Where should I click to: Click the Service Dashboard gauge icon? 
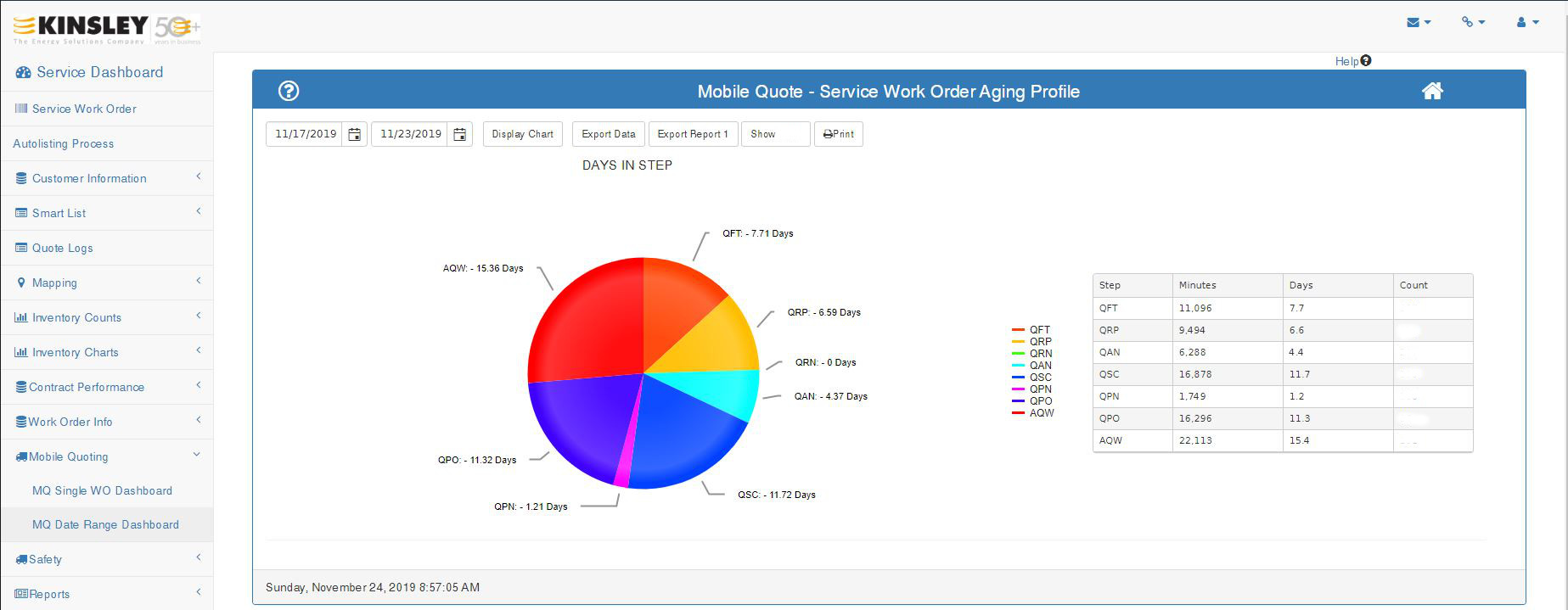(23, 73)
